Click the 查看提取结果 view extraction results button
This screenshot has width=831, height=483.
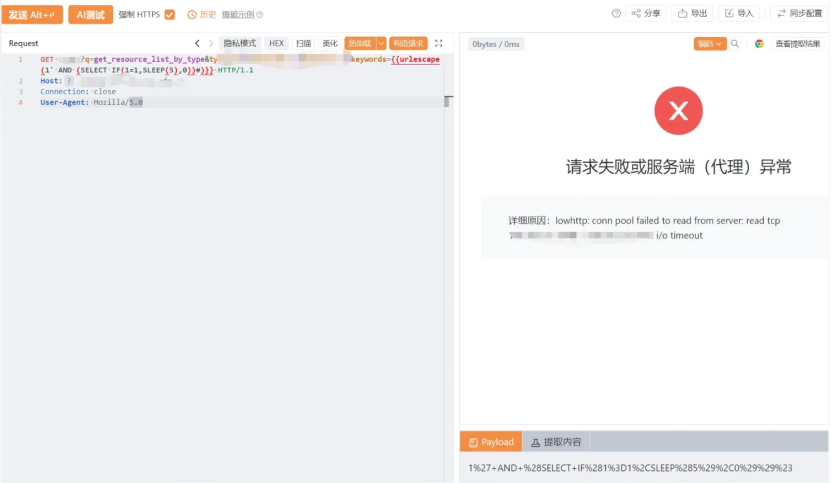(x=798, y=44)
